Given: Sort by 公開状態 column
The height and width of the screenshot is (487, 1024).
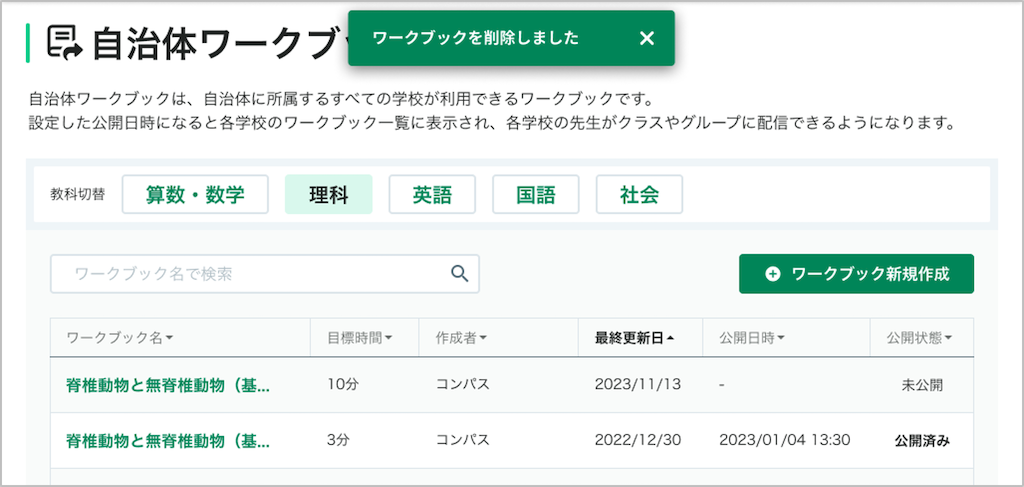Looking at the screenshot, I should [919, 338].
